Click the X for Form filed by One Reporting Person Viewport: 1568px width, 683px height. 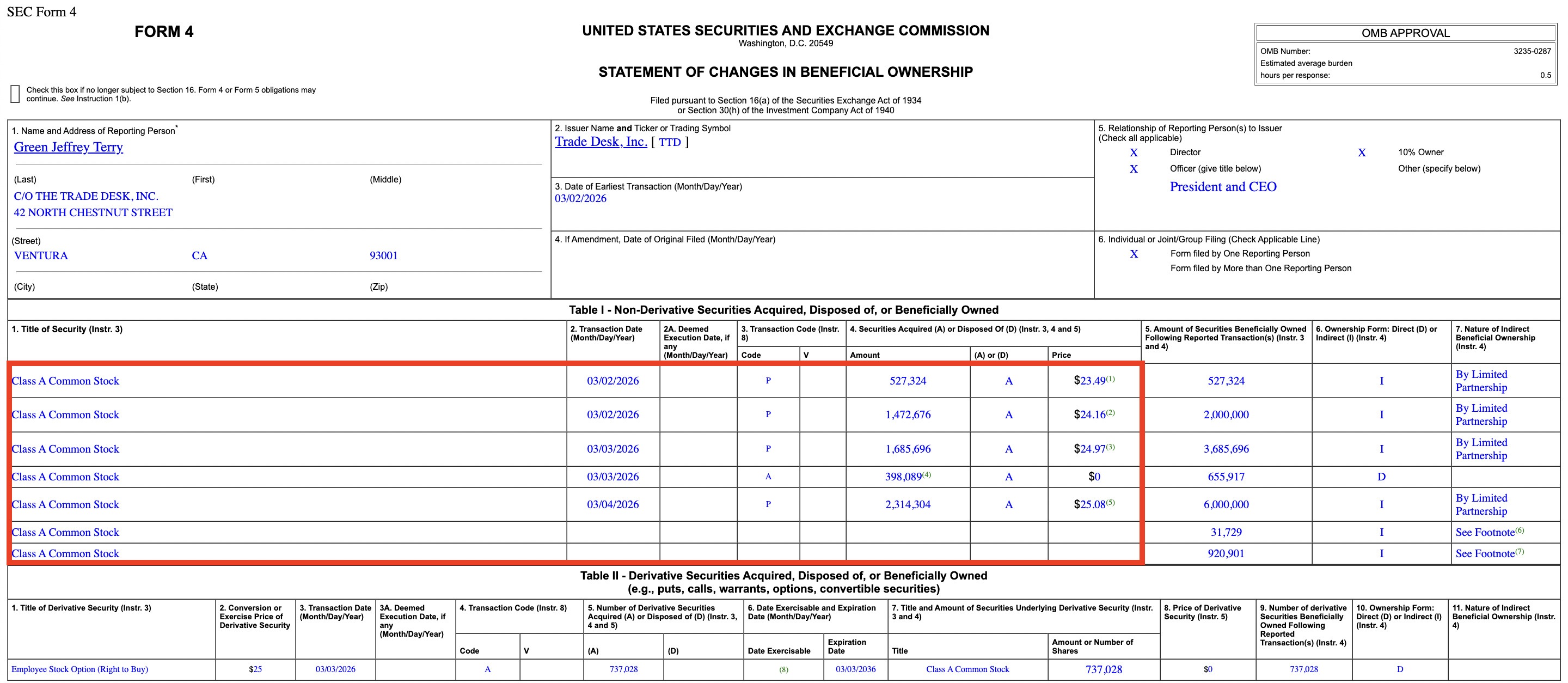click(x=1134, y=254)
